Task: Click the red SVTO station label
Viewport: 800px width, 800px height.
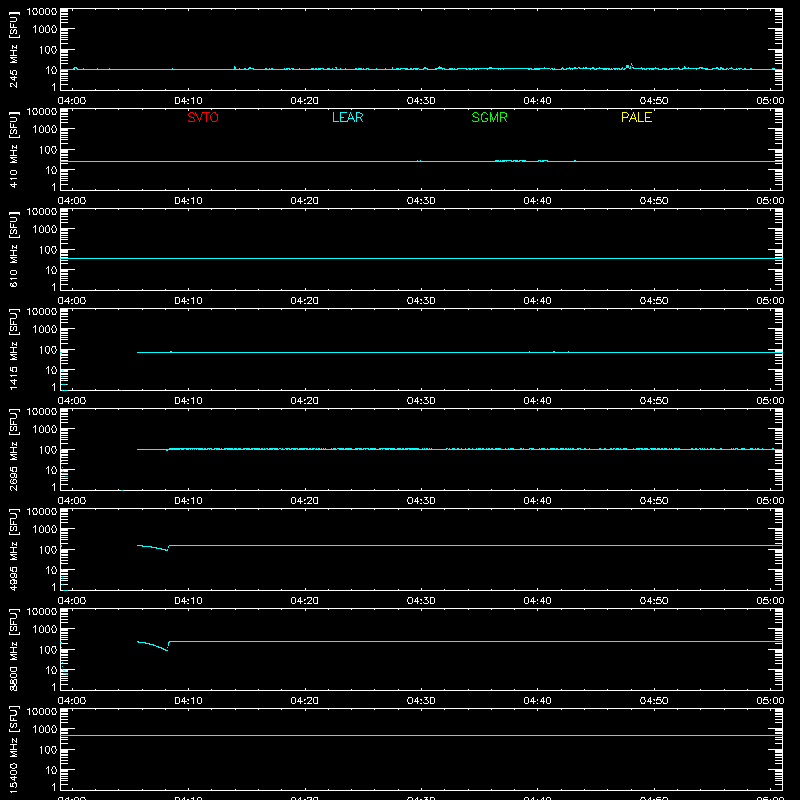Action: pos(203,117)
